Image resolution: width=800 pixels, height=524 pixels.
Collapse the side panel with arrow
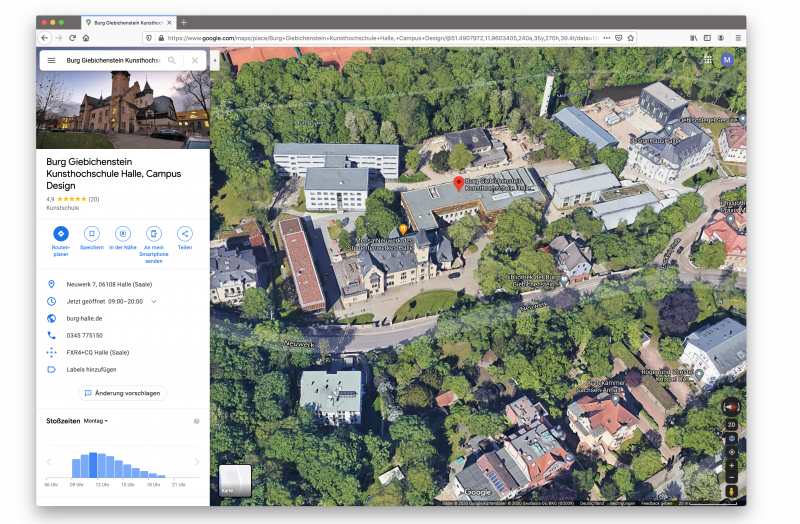pos(215,60)
